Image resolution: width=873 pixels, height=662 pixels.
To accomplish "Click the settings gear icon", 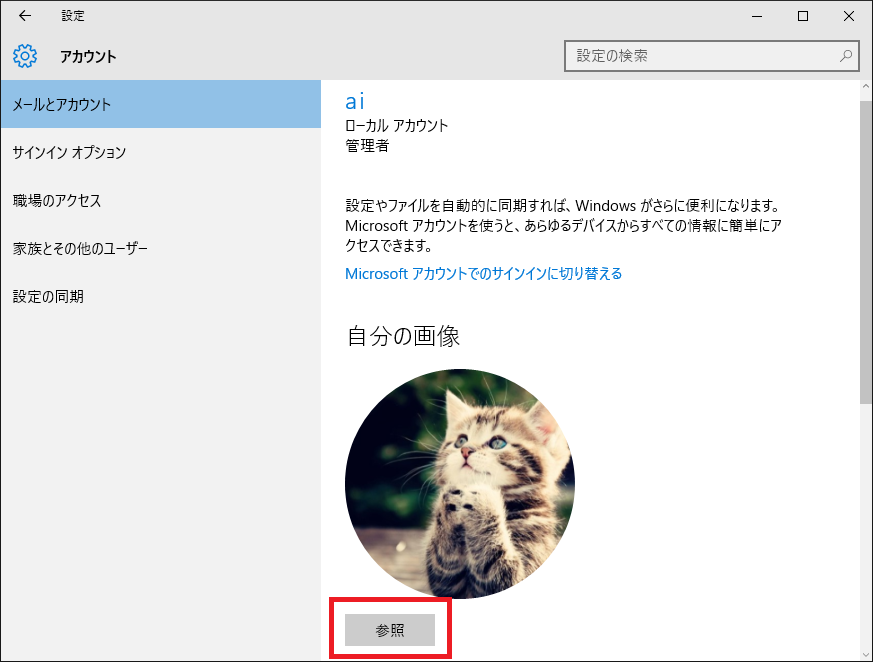I will (x=25, y=56).
